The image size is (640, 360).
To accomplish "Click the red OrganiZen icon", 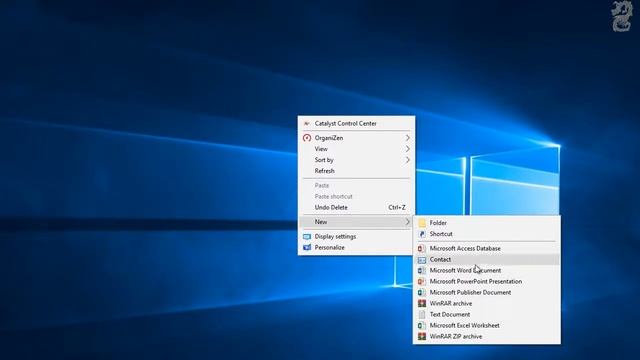I will (x=307, y=138).
